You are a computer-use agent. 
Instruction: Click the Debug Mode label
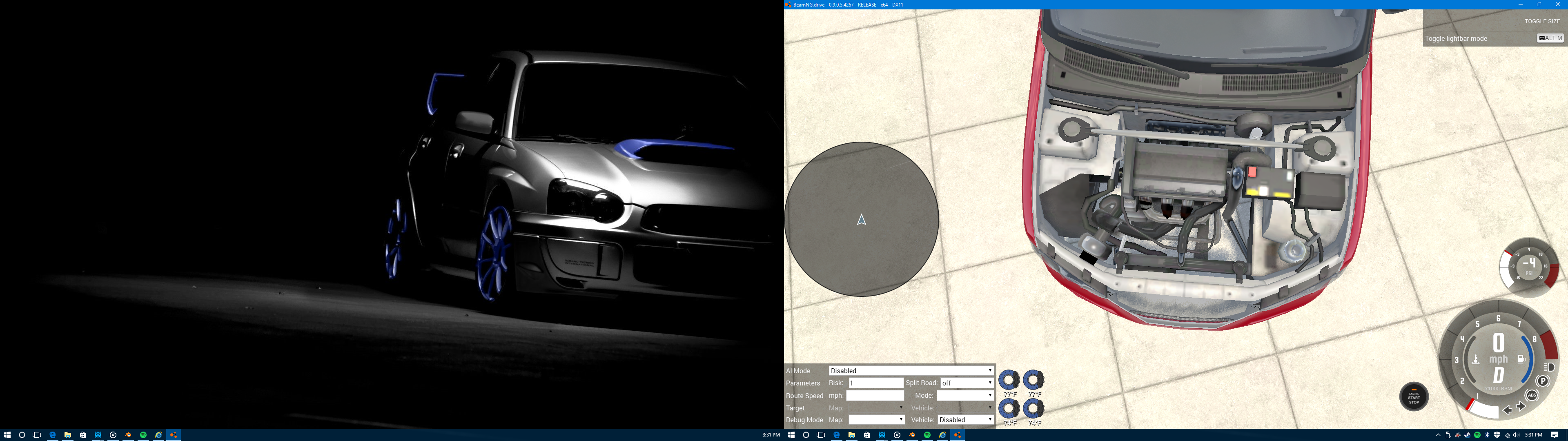tap(804, 420)
